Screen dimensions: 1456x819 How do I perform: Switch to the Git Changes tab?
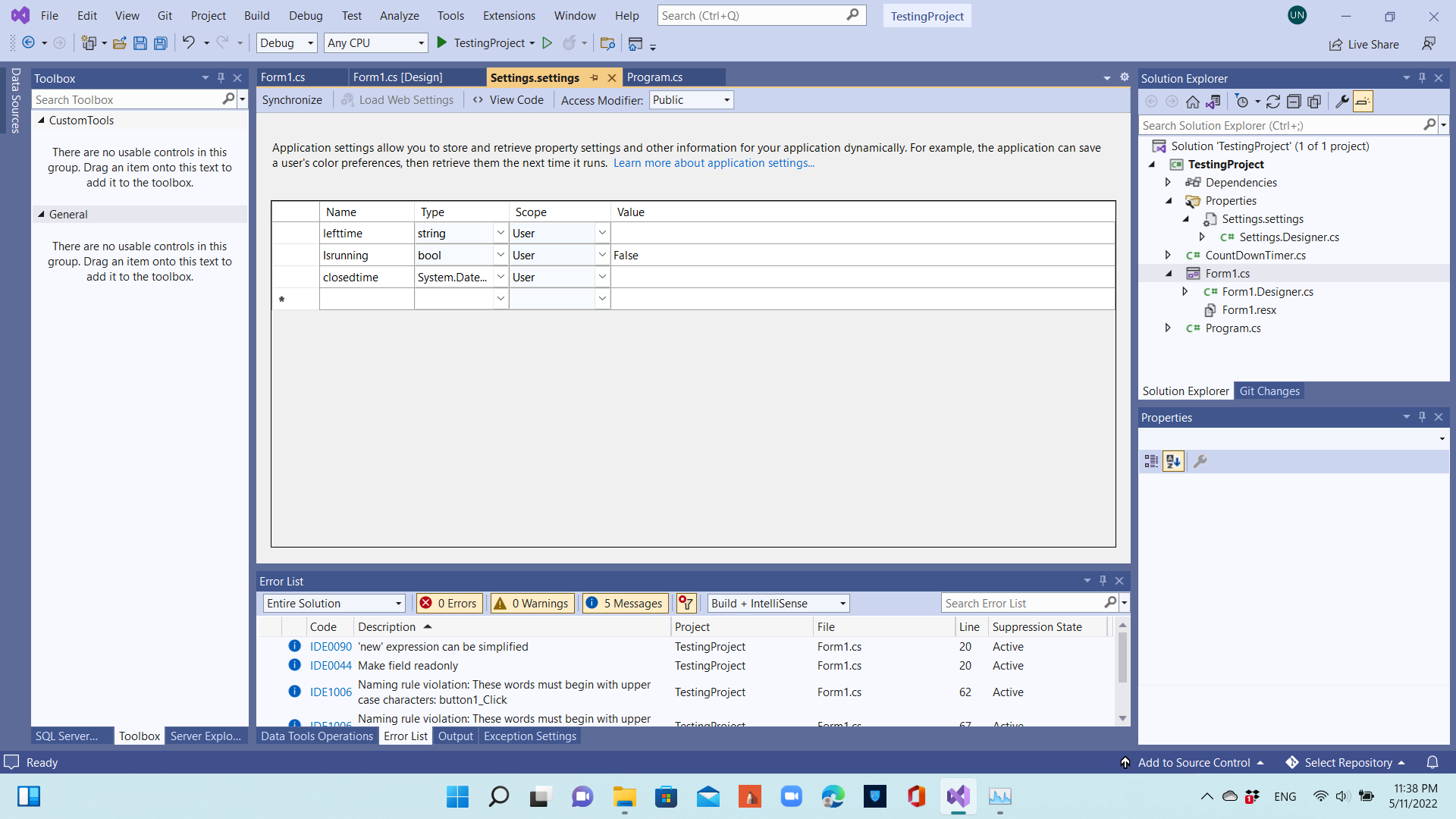[x=1270, y=391]
